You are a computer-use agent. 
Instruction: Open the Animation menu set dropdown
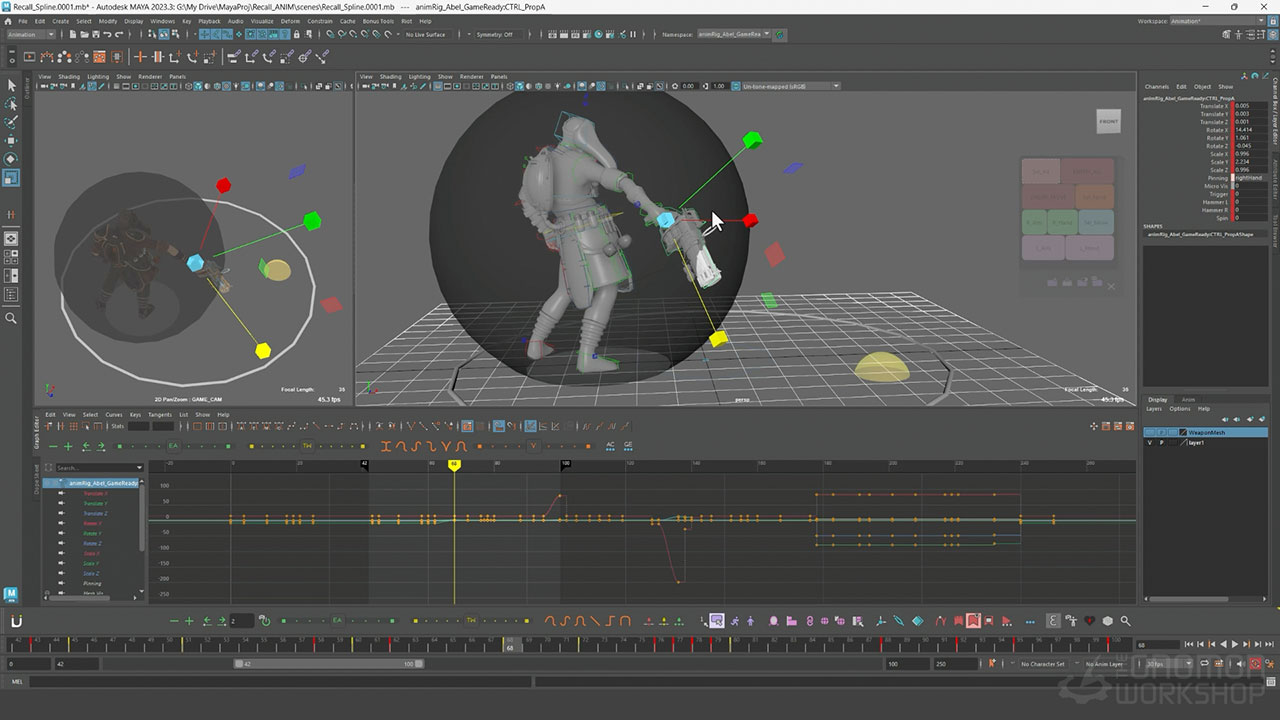32,34
